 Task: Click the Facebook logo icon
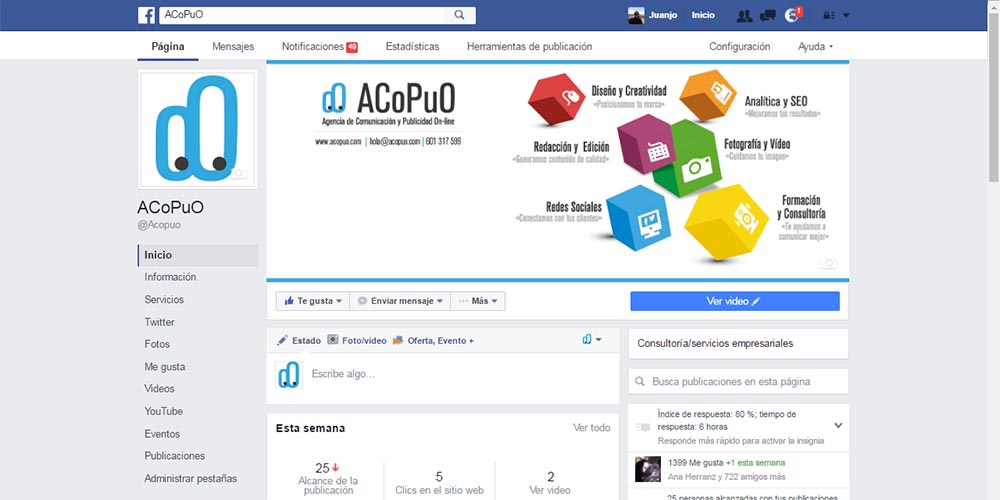(146, 15)
